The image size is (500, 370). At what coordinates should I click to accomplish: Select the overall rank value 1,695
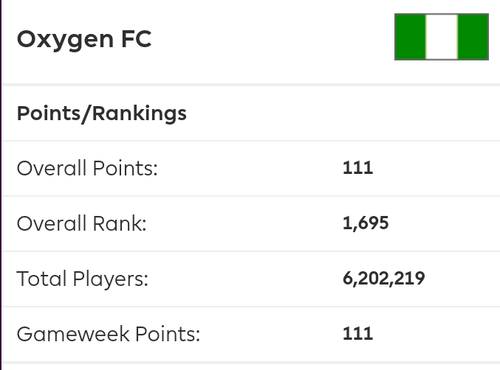(x=366, y=223)
